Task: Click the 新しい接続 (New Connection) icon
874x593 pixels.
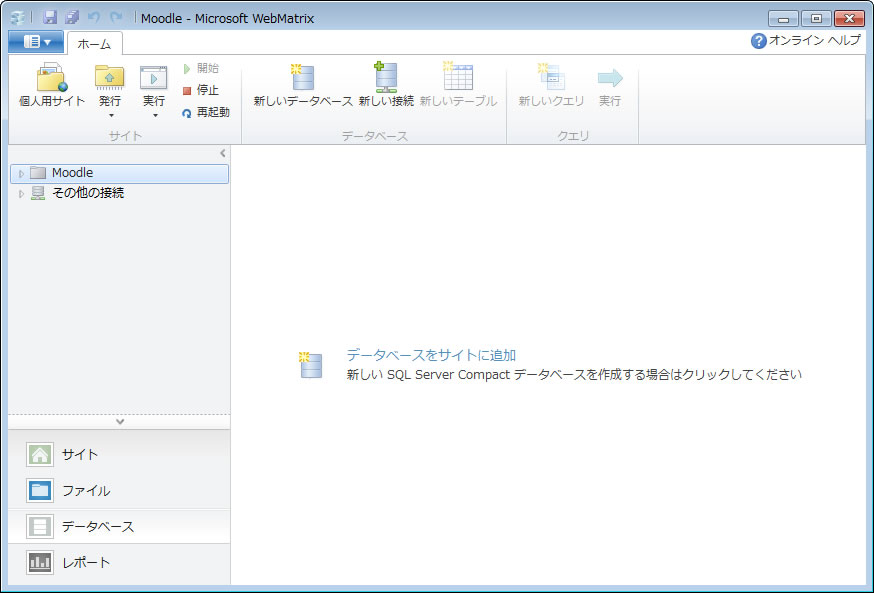Action: click(x=386, y=79)
